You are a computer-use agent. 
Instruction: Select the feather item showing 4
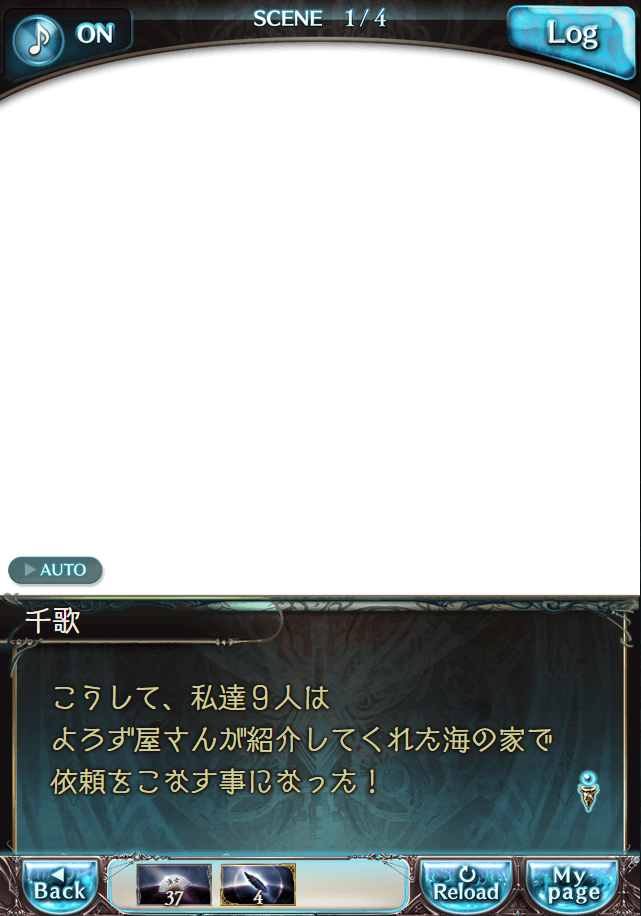coord(258,884)
